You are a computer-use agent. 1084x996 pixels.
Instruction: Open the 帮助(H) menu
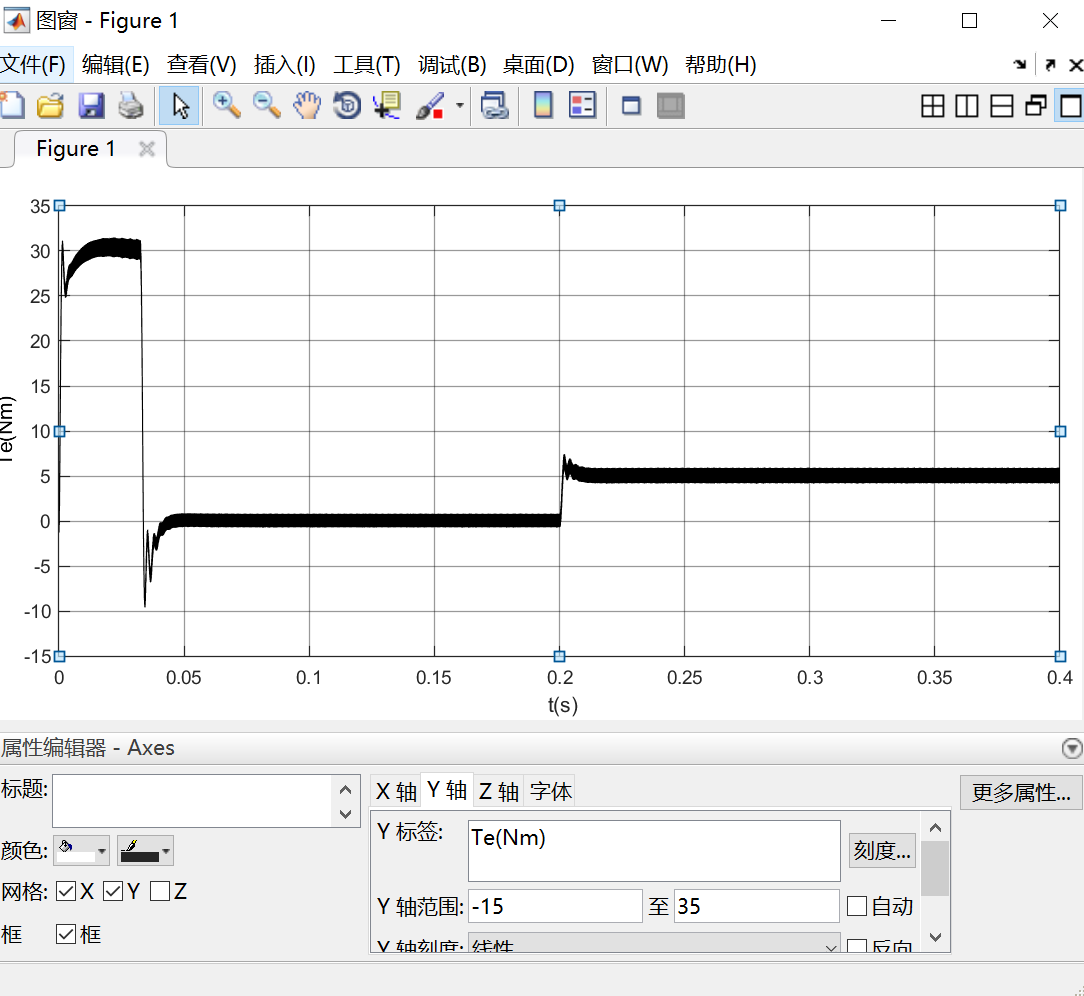720,64
